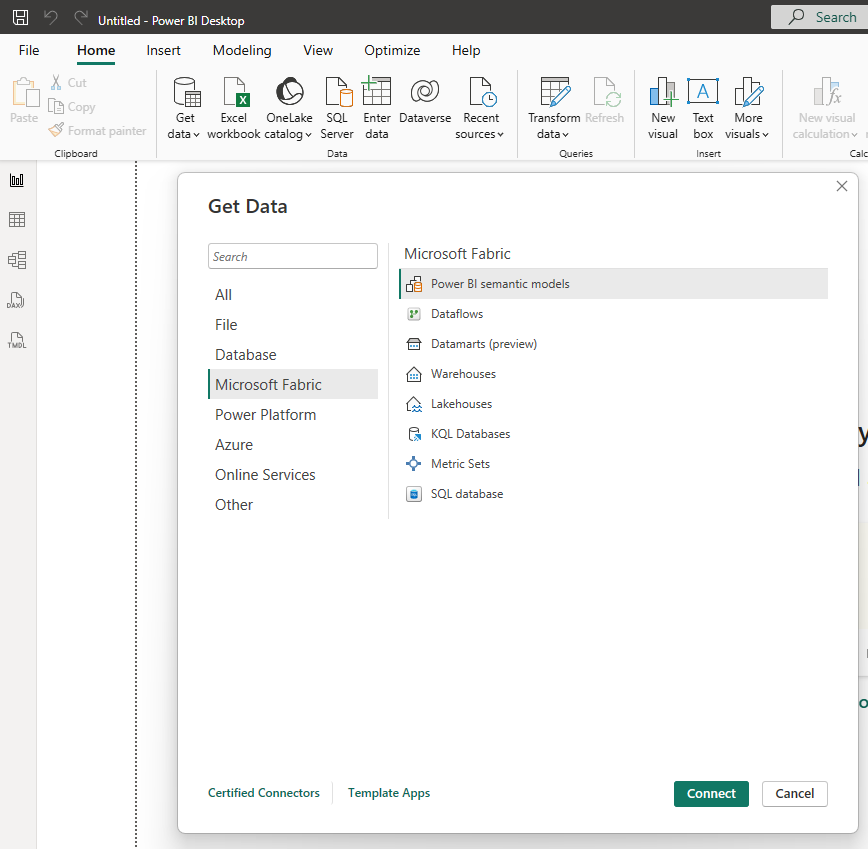Screen dimensions: 868x849
Task: Select Power BI semantic models connector
Action: (613, 284)
